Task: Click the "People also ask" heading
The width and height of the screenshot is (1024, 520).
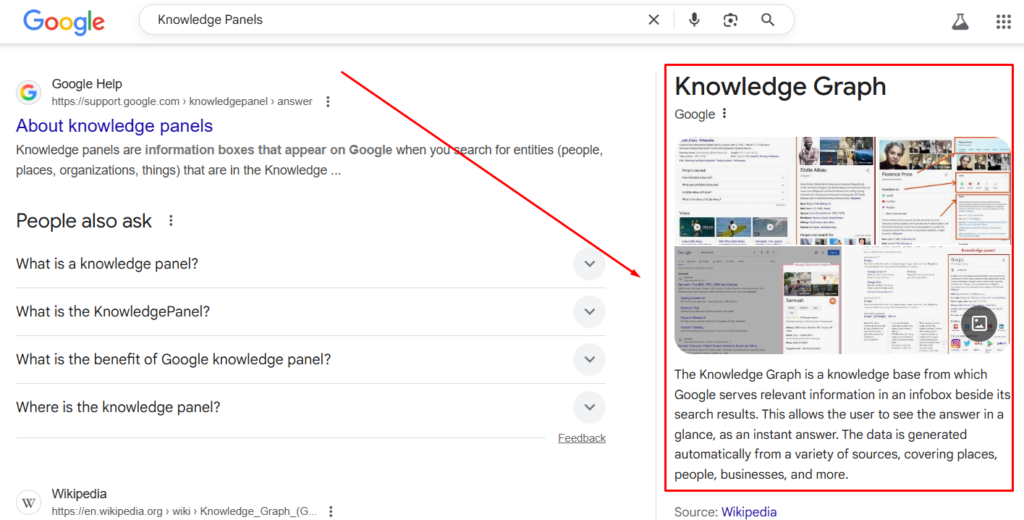Action: (84, 221)
